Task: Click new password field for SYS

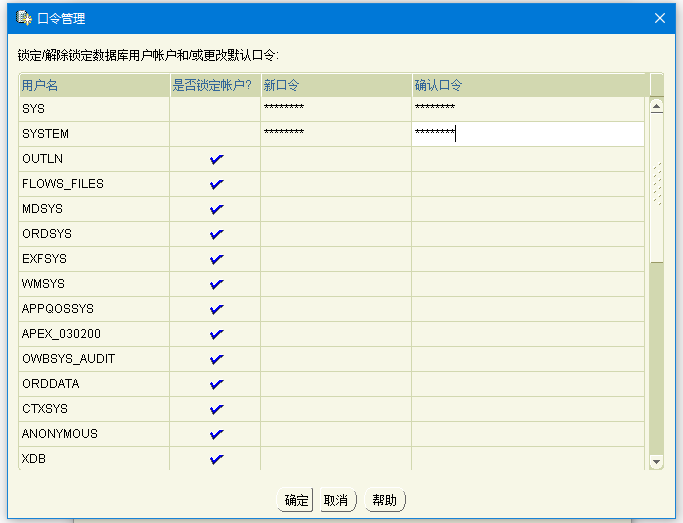Action: pyautogui.click(x=335, y=108)
